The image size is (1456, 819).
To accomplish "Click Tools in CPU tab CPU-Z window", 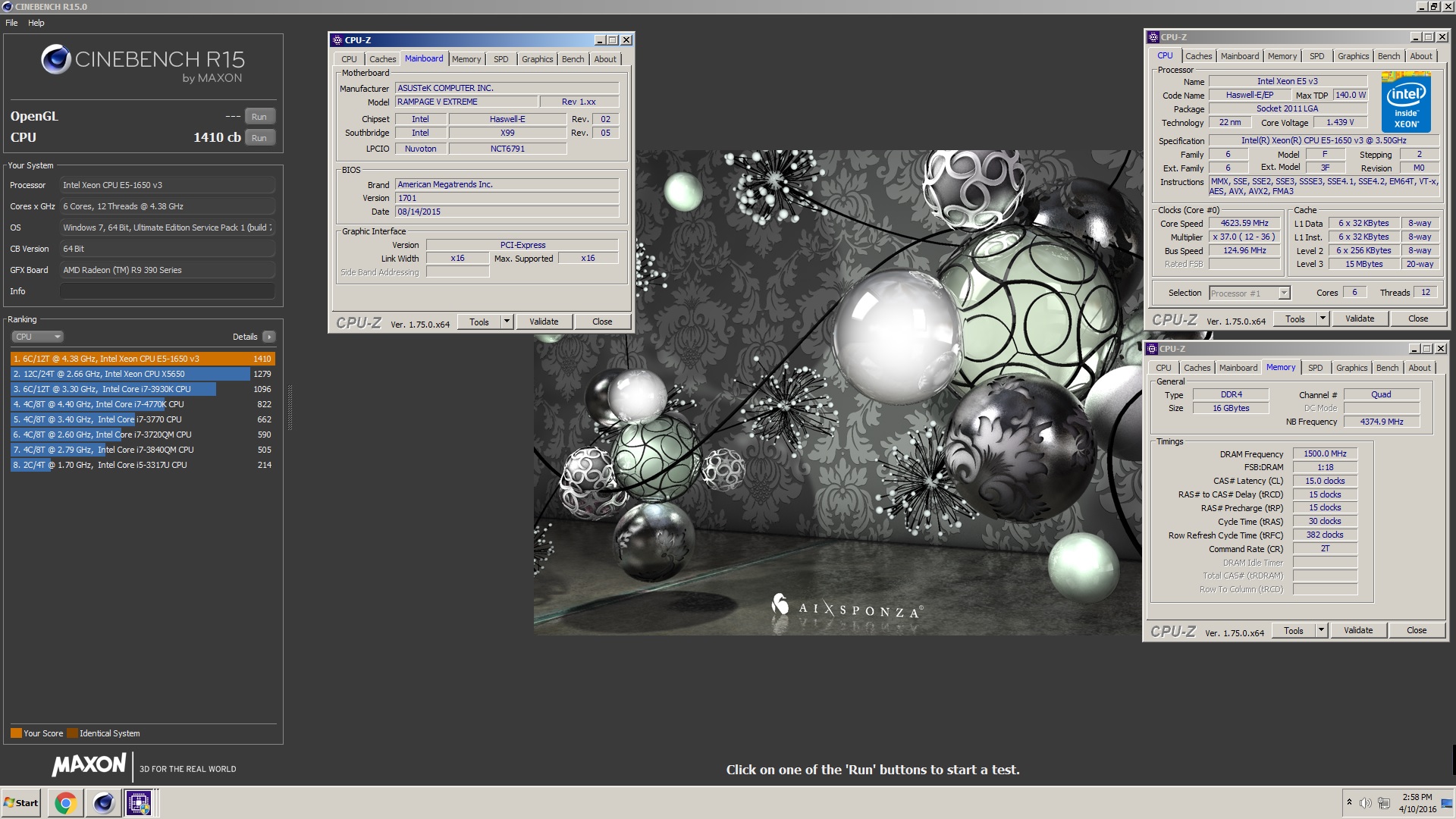I will pyautogui.click(x=1295, y=319).
